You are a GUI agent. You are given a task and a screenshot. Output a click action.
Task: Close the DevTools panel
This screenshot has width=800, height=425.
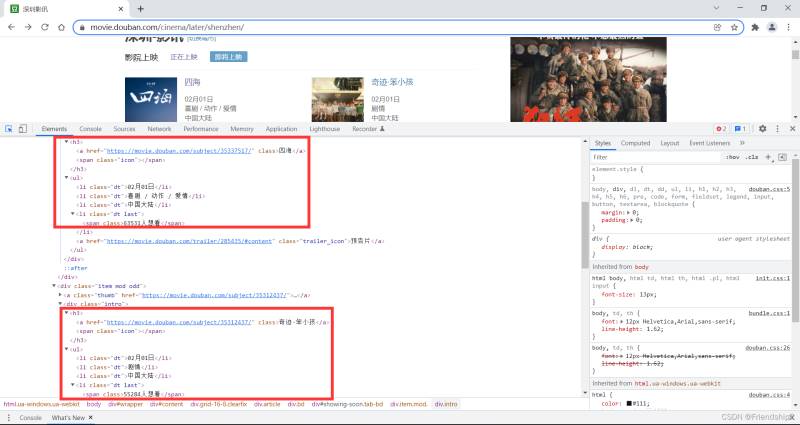coord(792,129)
